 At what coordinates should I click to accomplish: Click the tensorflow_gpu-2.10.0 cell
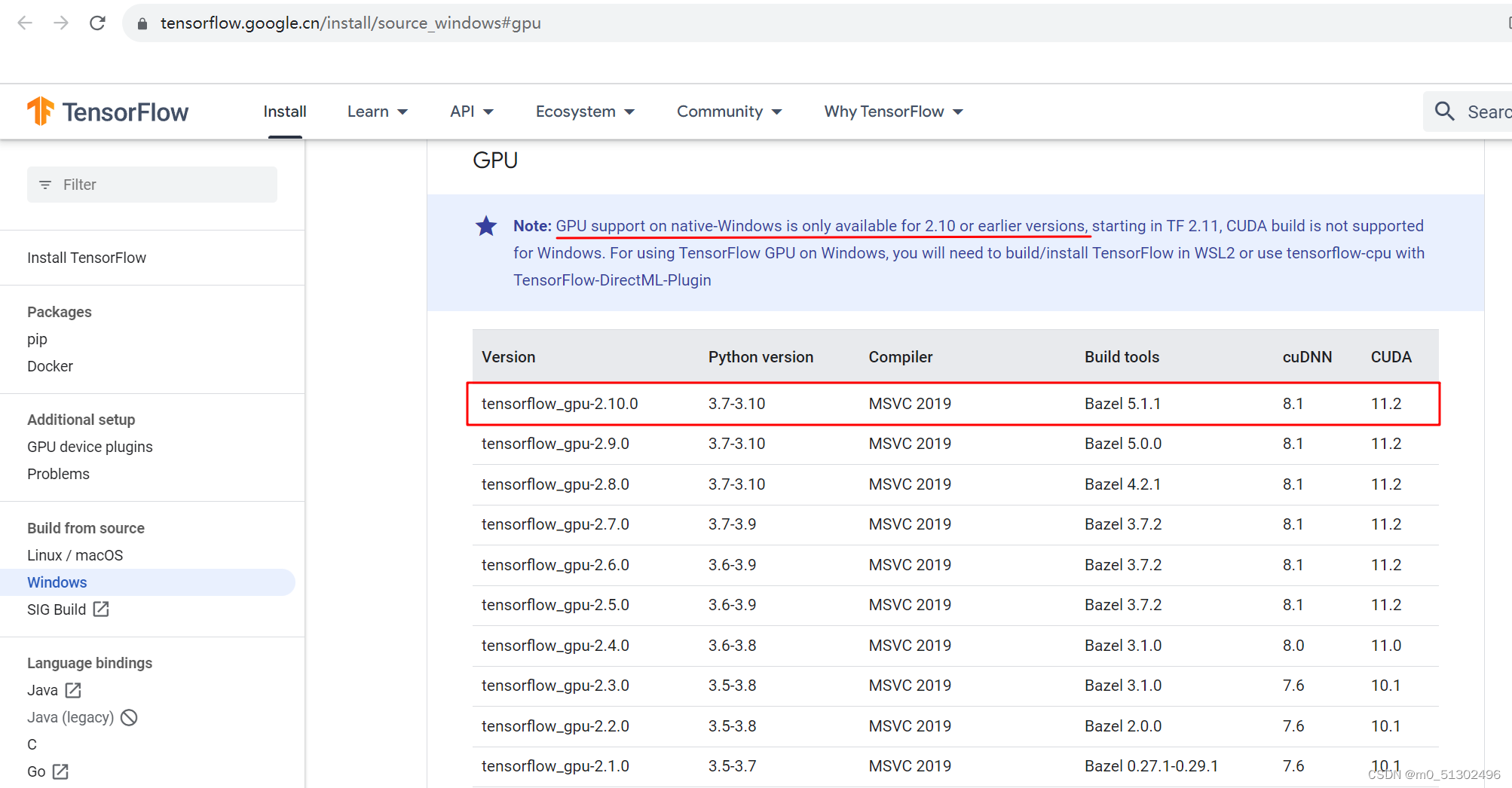[560, 404]
